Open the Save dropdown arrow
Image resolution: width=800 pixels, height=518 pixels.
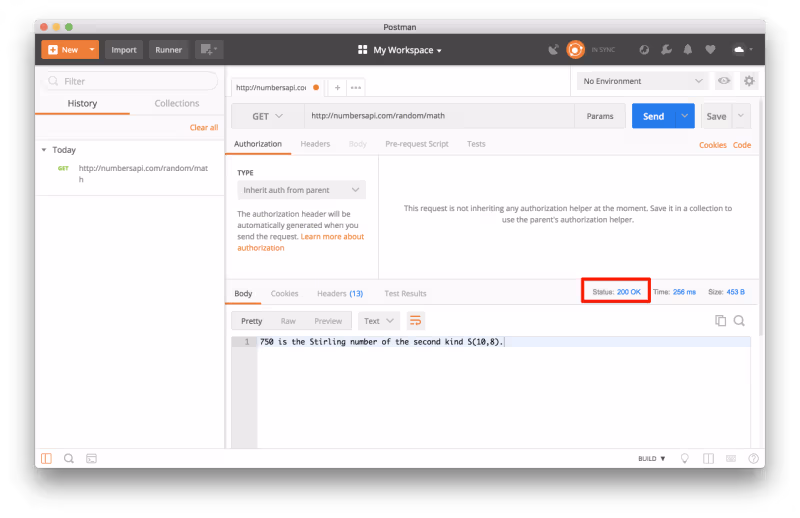(741, 116)
